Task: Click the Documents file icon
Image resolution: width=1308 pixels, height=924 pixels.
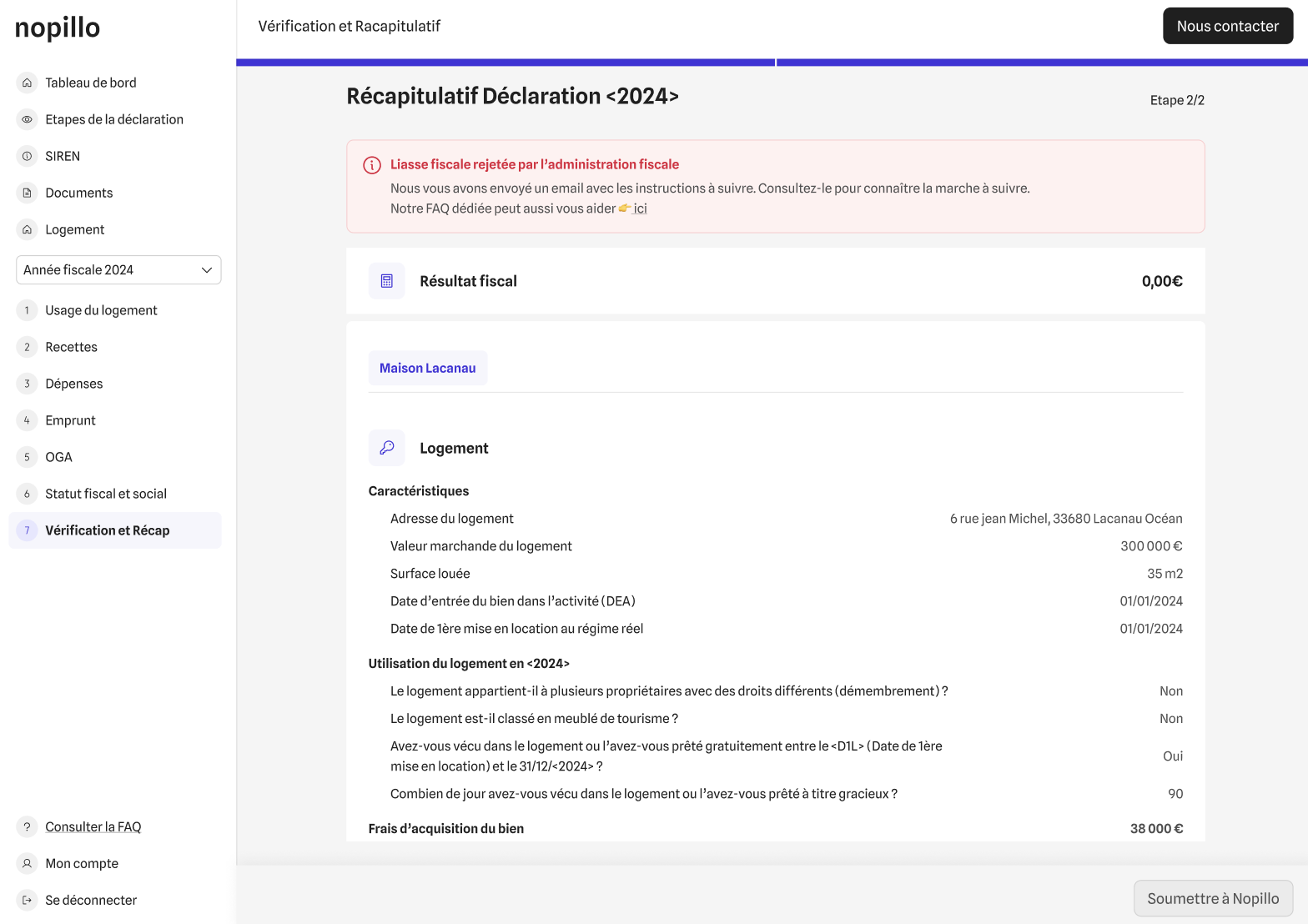Action: [x=27, y=193]
